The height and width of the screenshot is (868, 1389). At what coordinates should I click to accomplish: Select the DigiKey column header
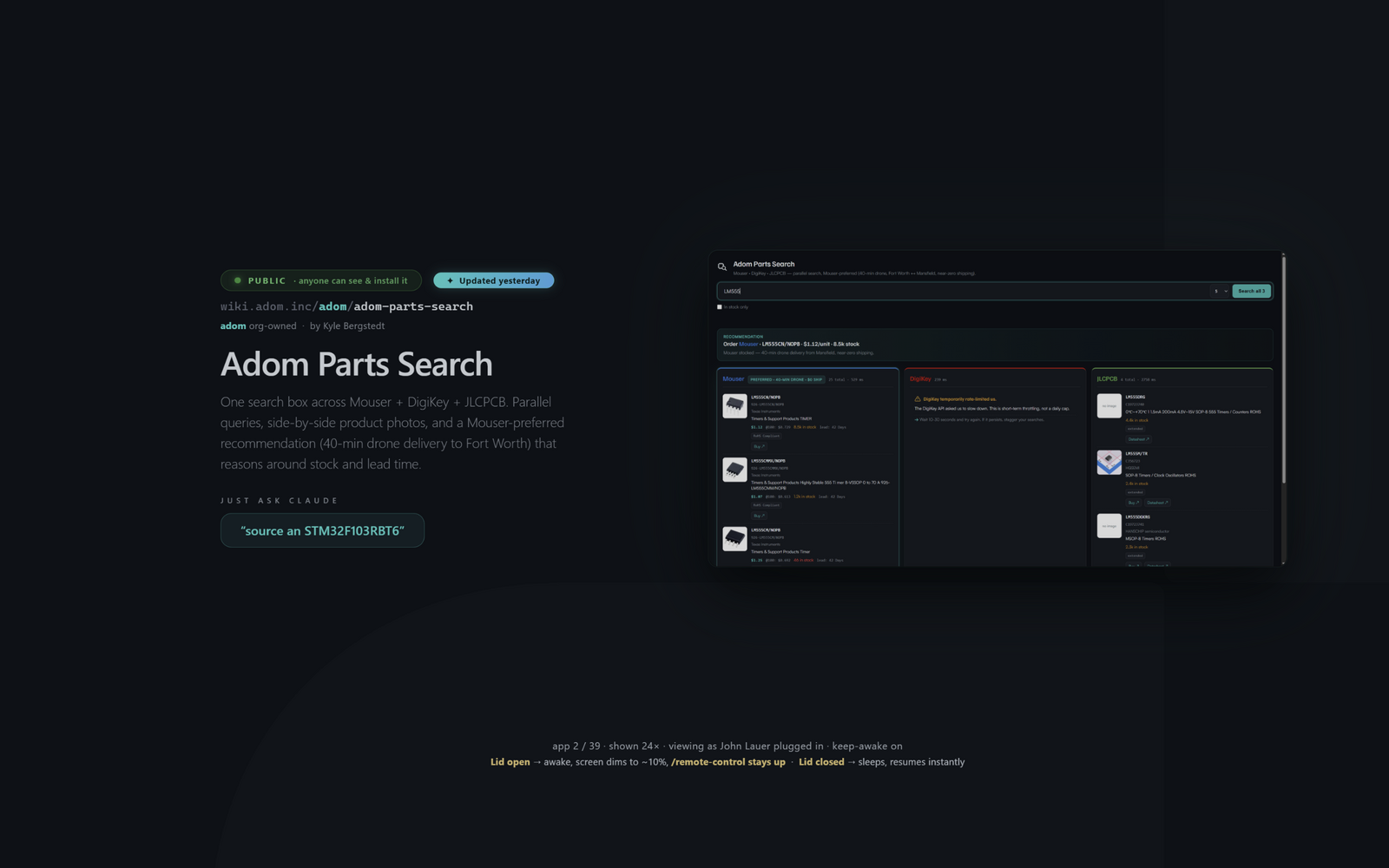920,379
